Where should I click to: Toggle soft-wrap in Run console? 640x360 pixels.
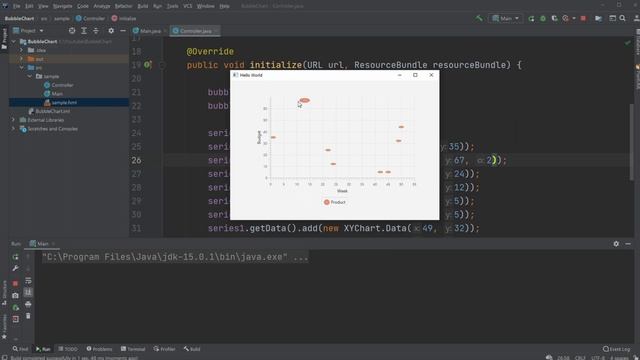[28, 280]
